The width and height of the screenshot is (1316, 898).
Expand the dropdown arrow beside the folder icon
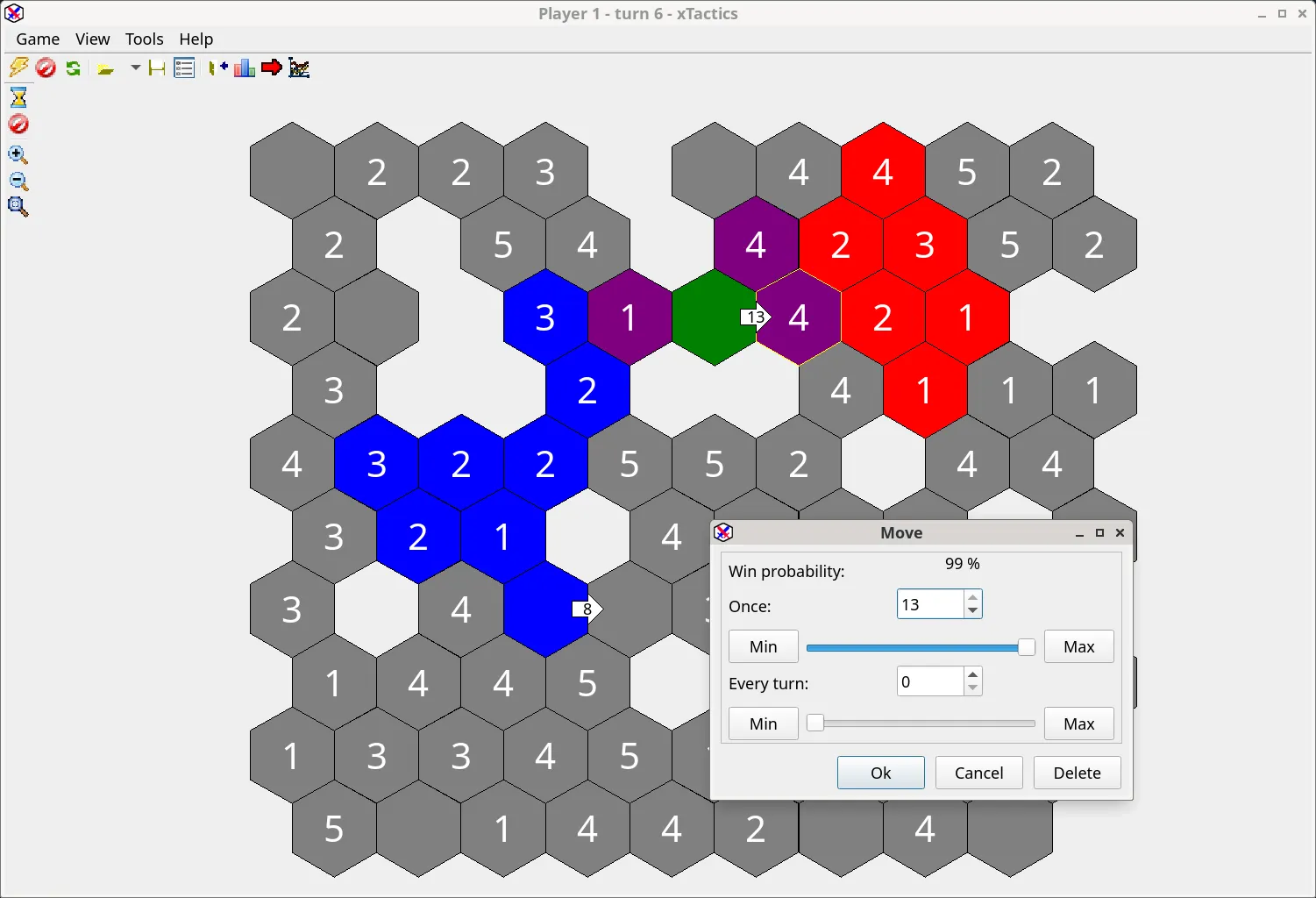click(x=135, y=68)
